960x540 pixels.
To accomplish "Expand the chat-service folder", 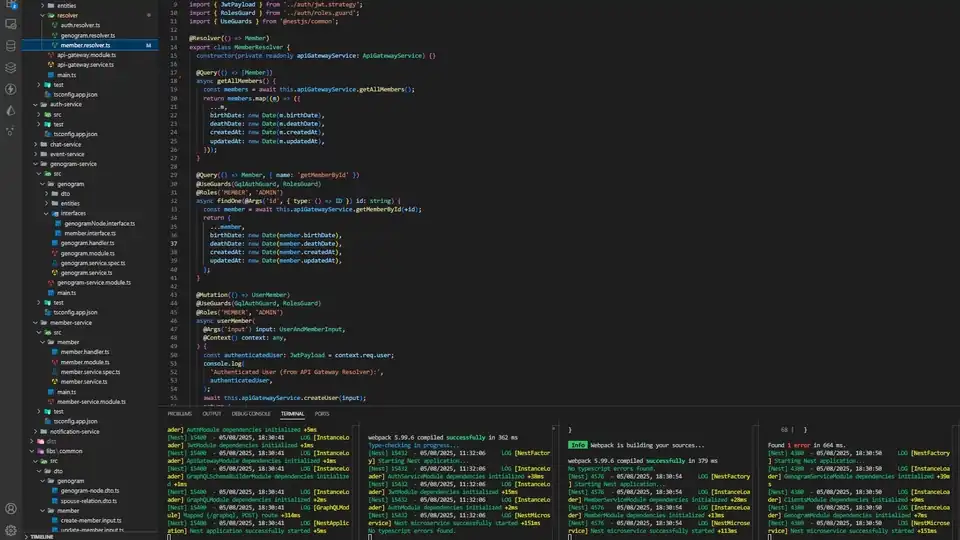I will click(65, 144).
